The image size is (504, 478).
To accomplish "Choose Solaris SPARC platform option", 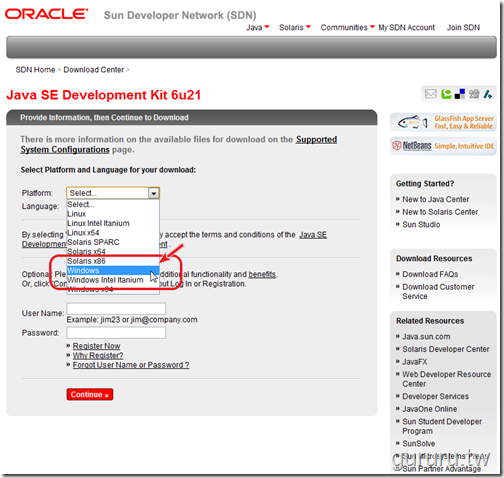I will click(113, 242).
